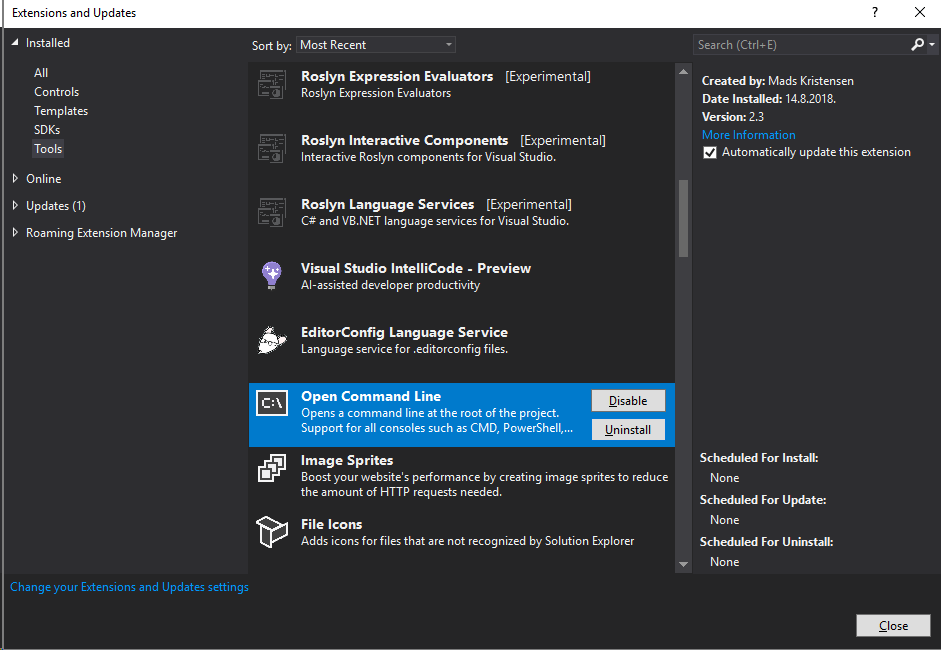Viewport: 943px width, 650px height.
Task: Select the SDKs category
Action: (47, 130)
